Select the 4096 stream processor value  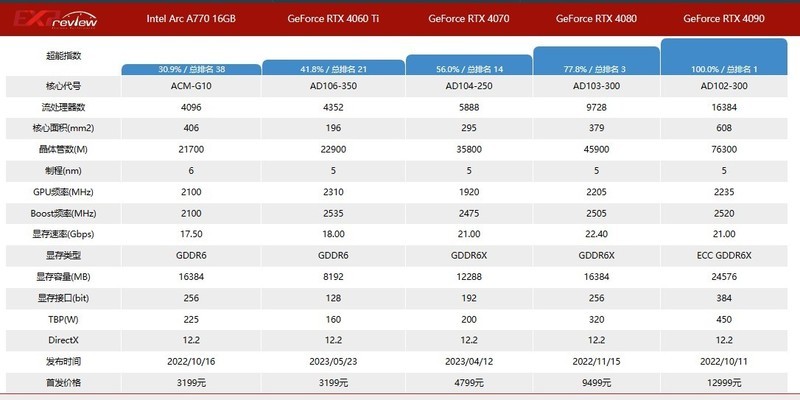pyautogui.click(x=191, y=108)
